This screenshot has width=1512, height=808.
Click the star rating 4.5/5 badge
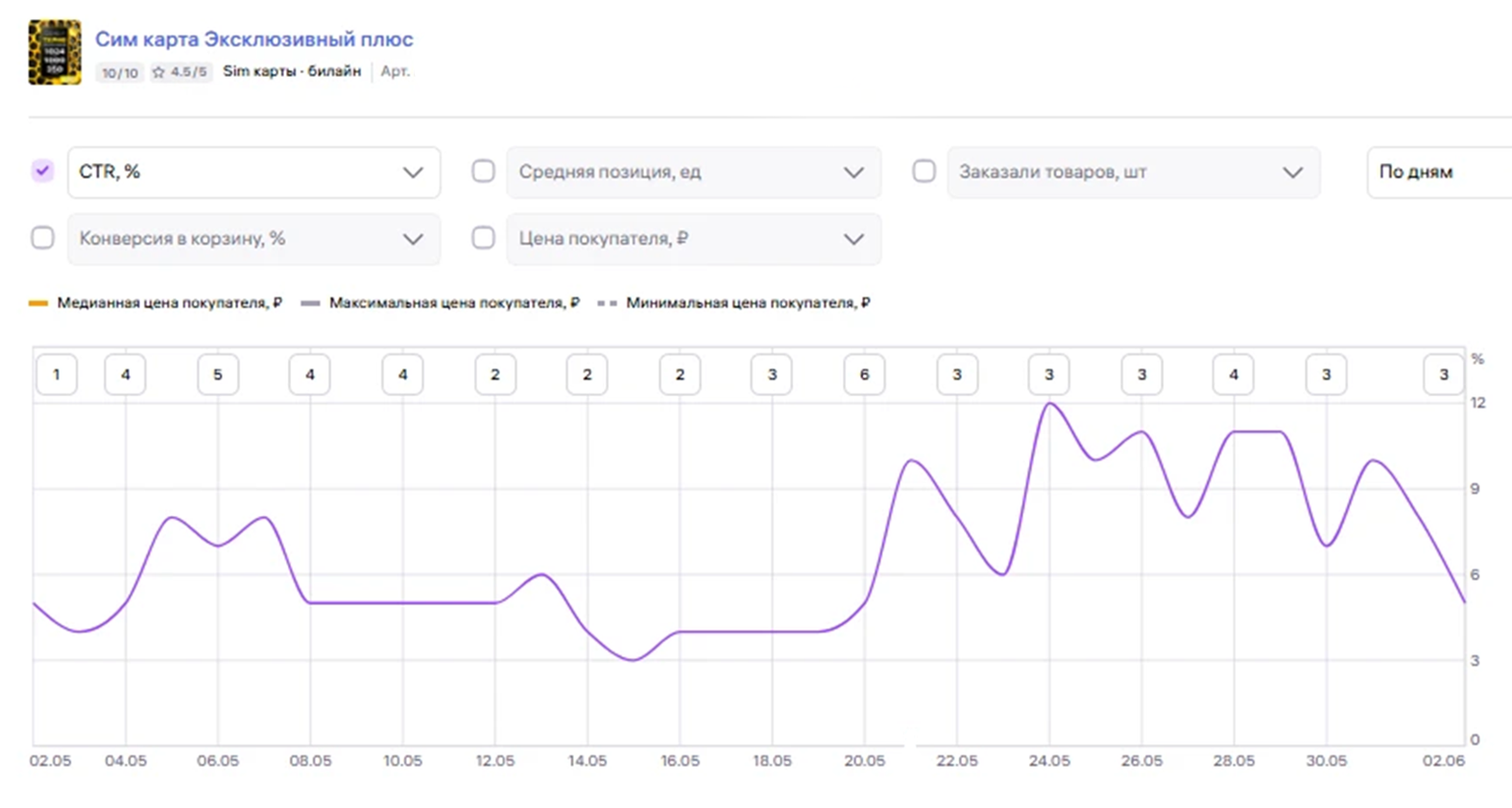180,72
